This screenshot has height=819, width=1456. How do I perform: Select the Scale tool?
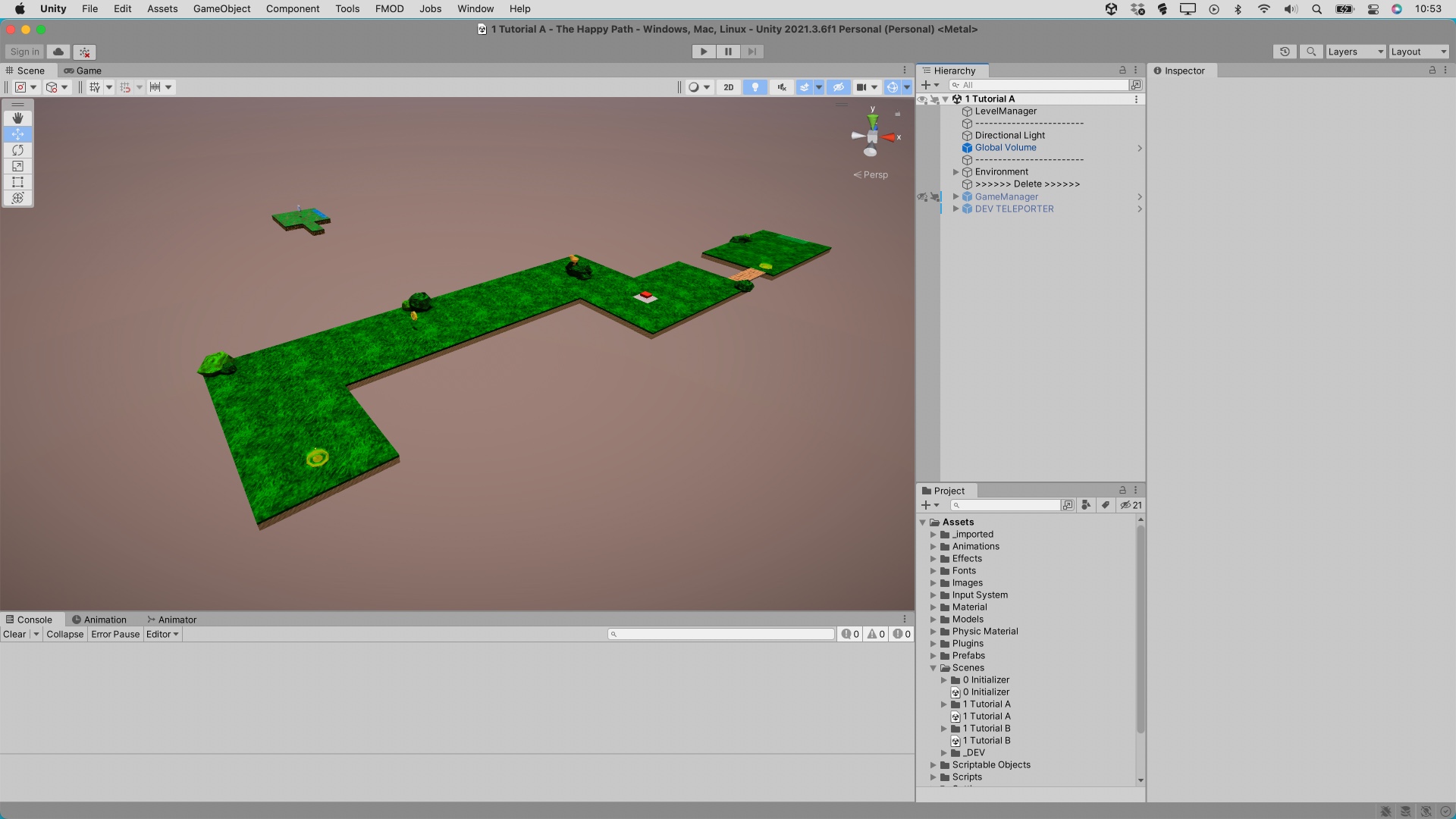point(17,166)
